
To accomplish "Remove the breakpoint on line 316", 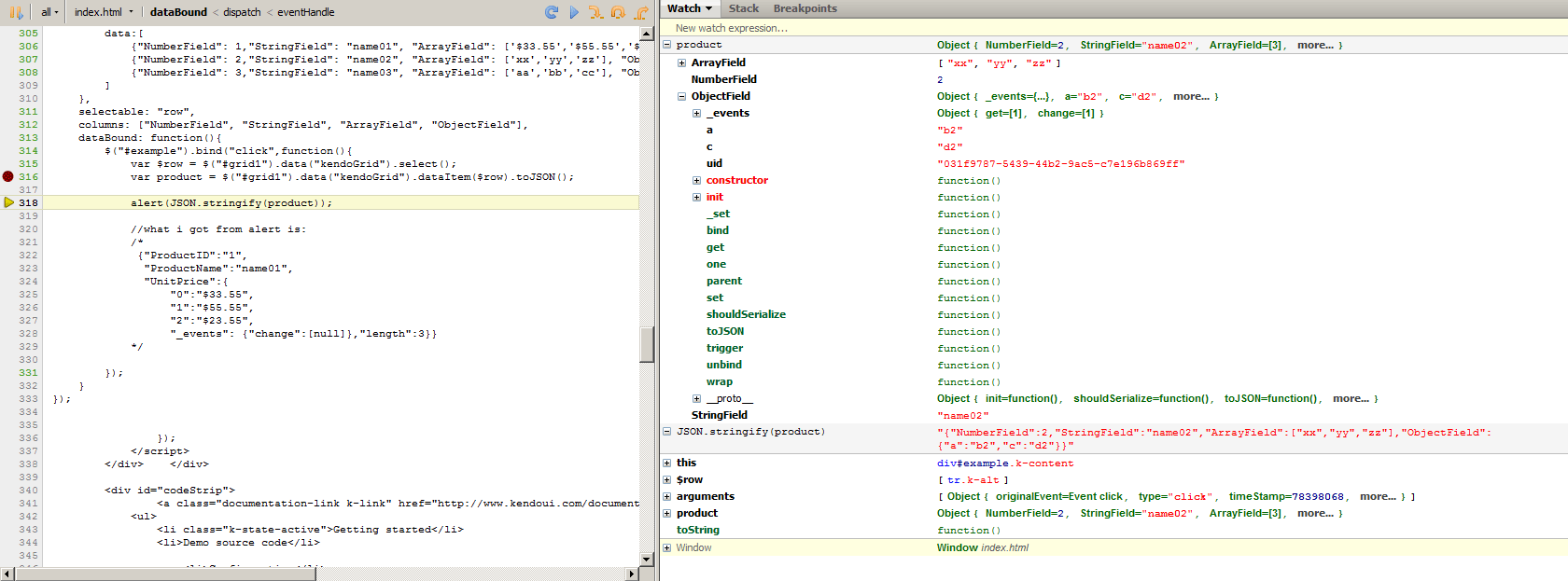I will click(x=8, y=176).
